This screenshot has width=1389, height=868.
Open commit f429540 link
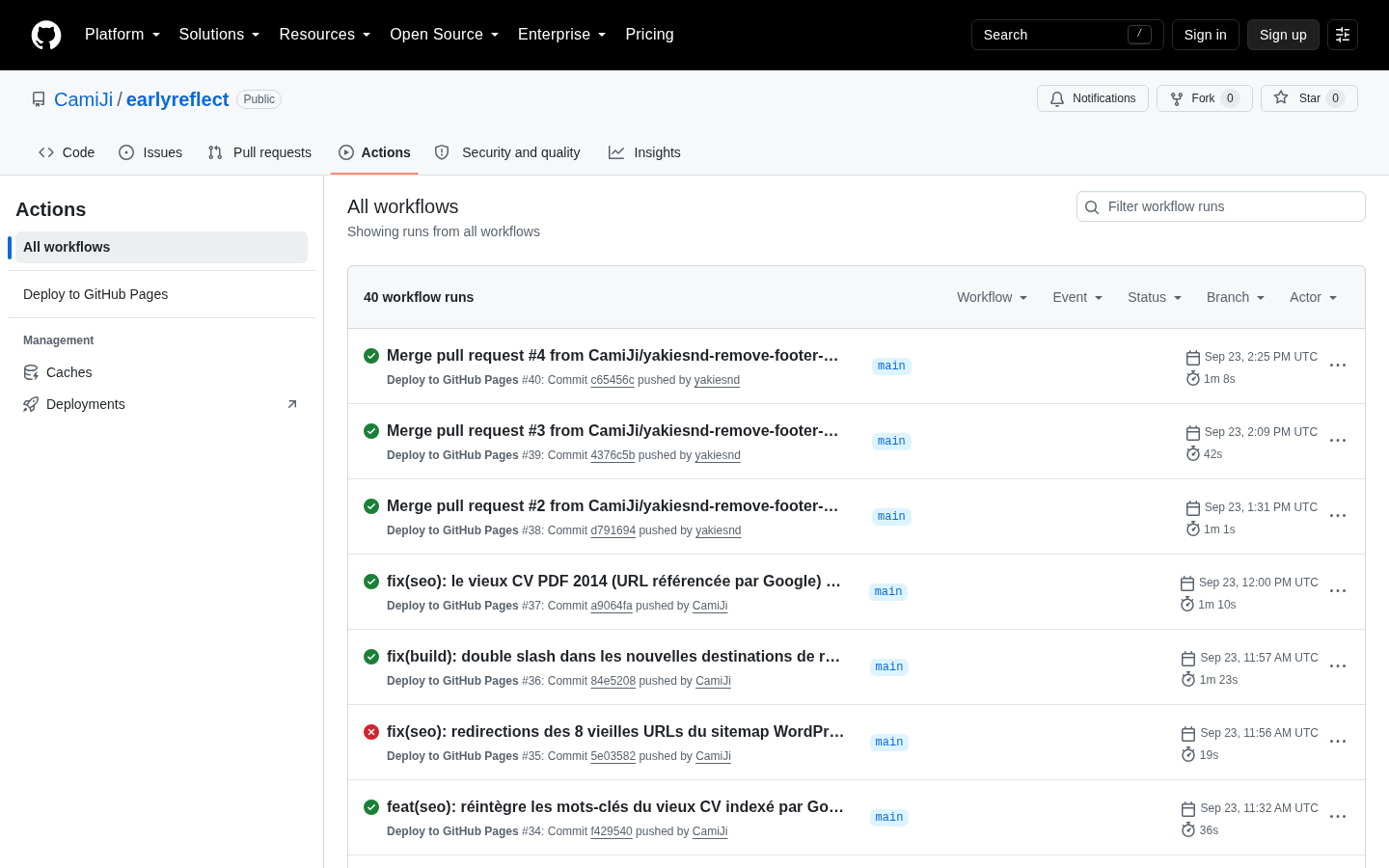point(612,831)
